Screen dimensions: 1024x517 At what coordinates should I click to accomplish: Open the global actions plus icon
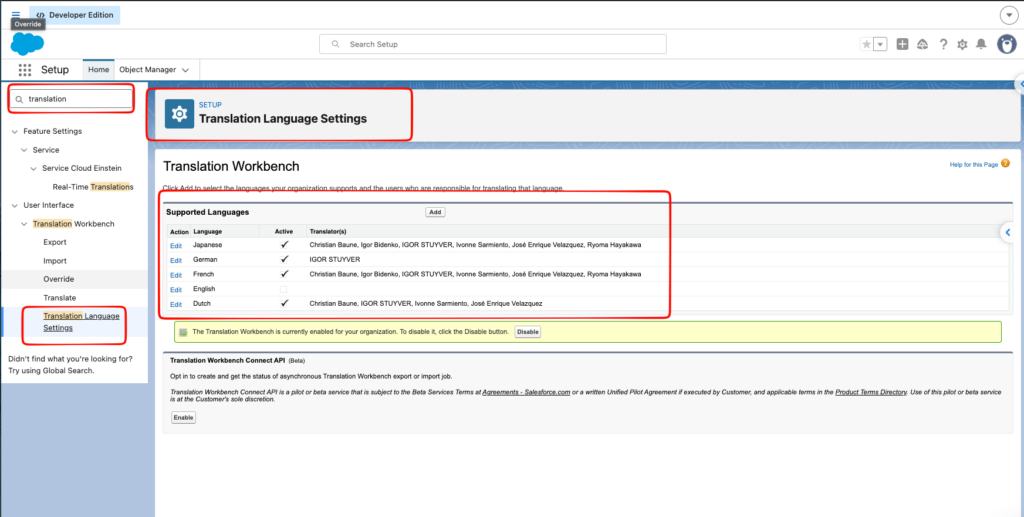(903, 44)
